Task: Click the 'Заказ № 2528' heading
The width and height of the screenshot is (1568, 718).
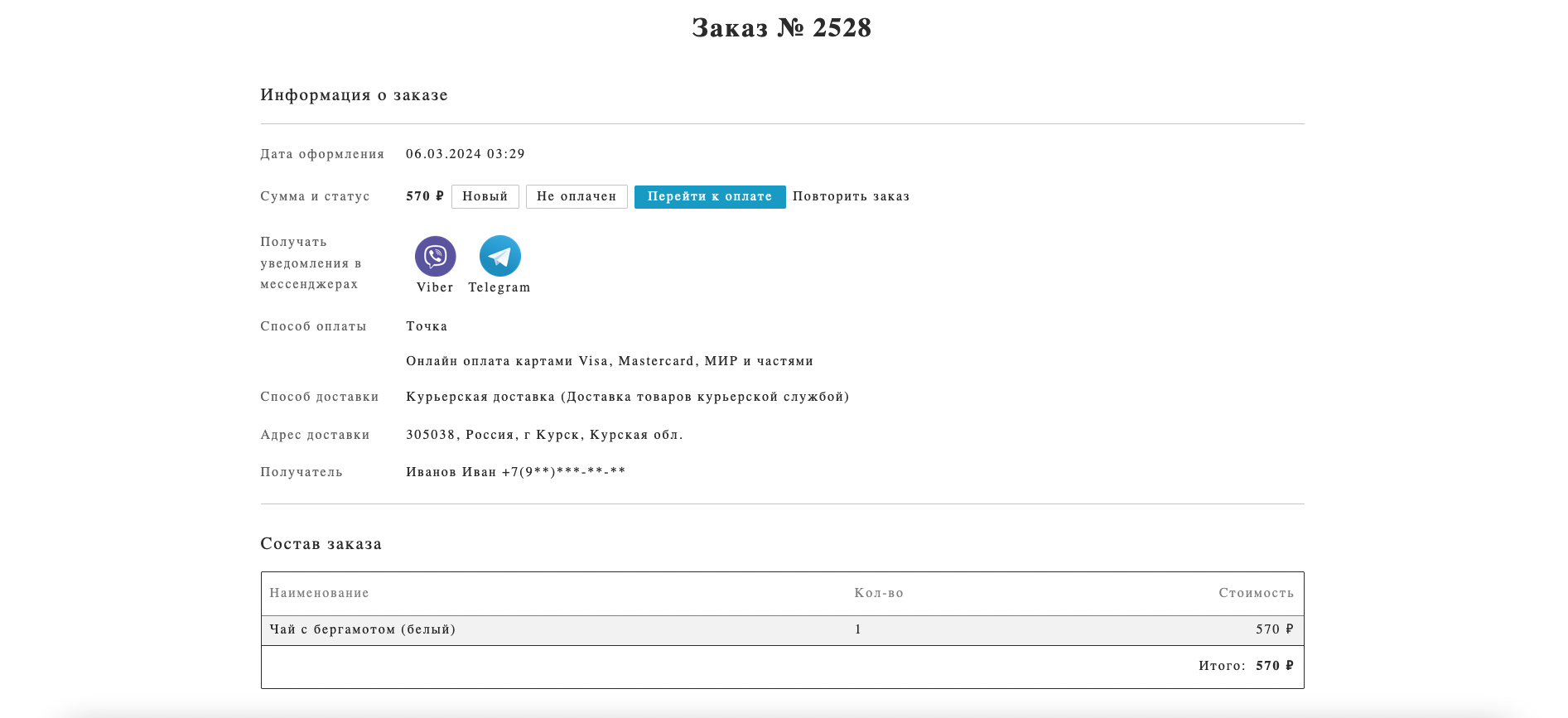Action: [782, 27]
